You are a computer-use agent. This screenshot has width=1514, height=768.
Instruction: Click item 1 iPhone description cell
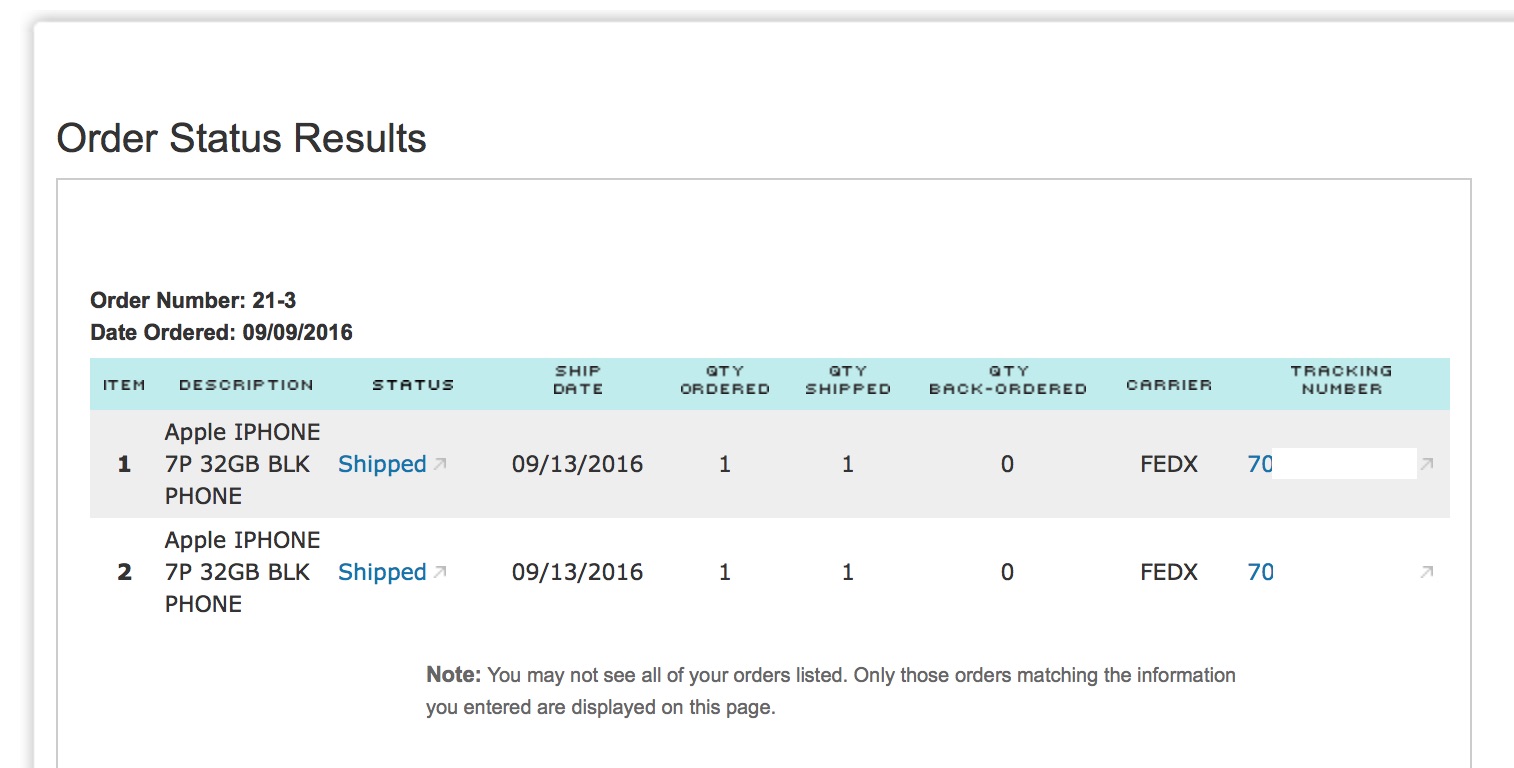tap(242, 464)
